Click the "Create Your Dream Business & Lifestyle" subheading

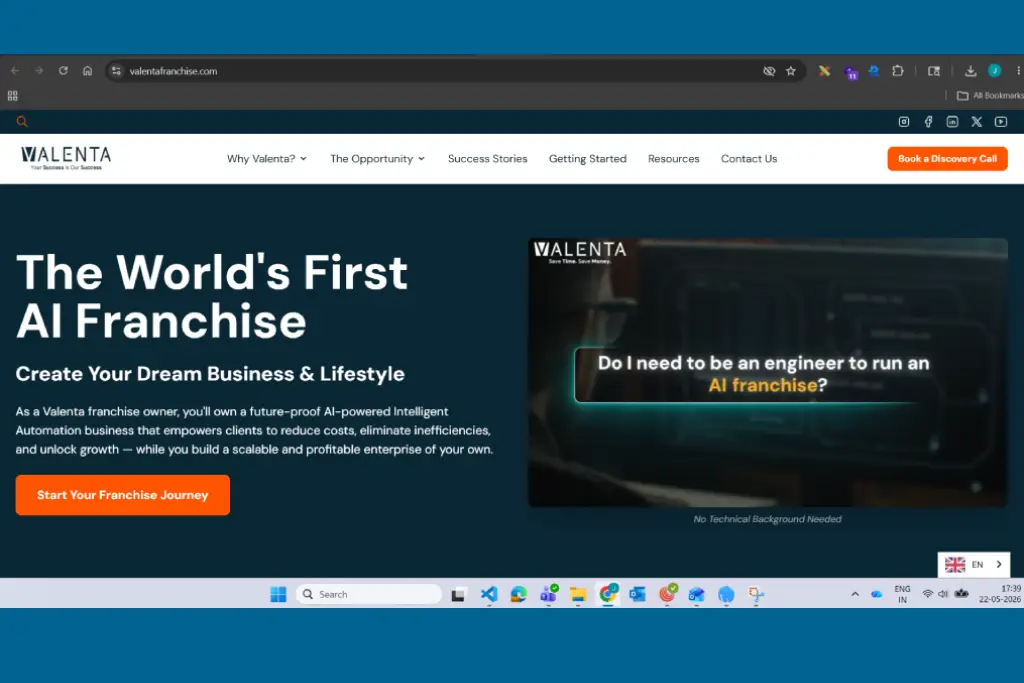click(x=210, y=373)
